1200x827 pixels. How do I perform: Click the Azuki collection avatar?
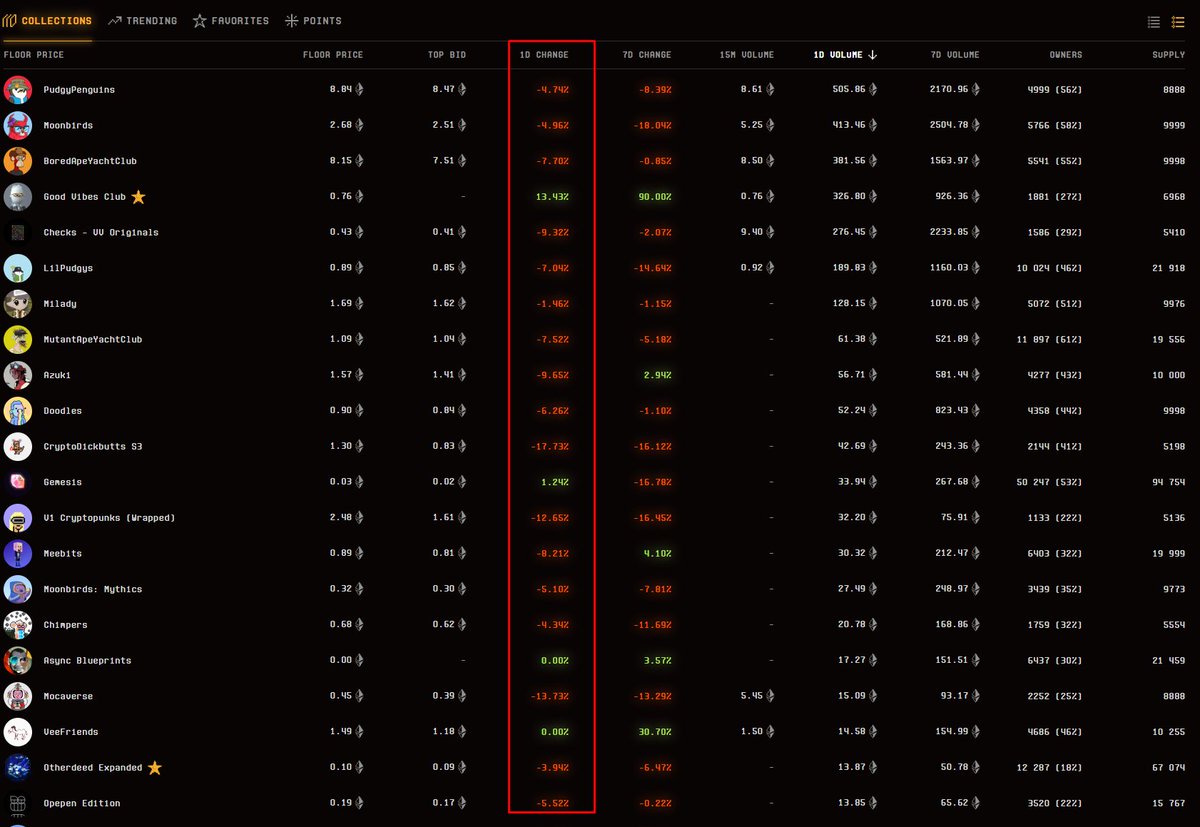18,375
